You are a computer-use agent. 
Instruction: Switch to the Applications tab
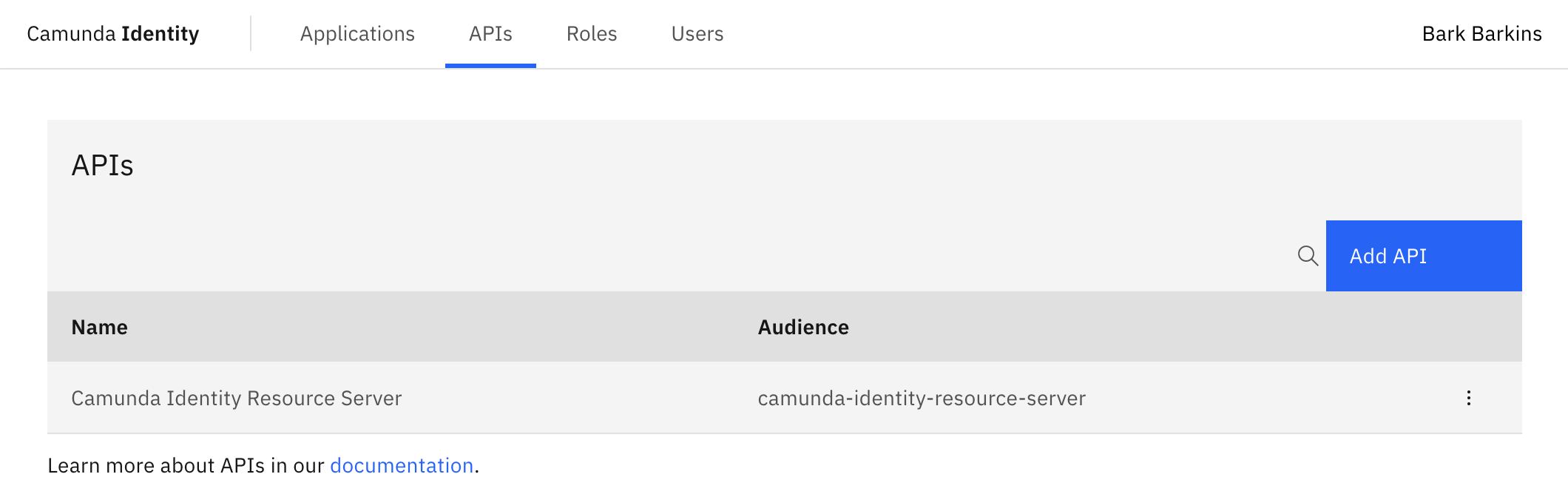click(357, 34)
